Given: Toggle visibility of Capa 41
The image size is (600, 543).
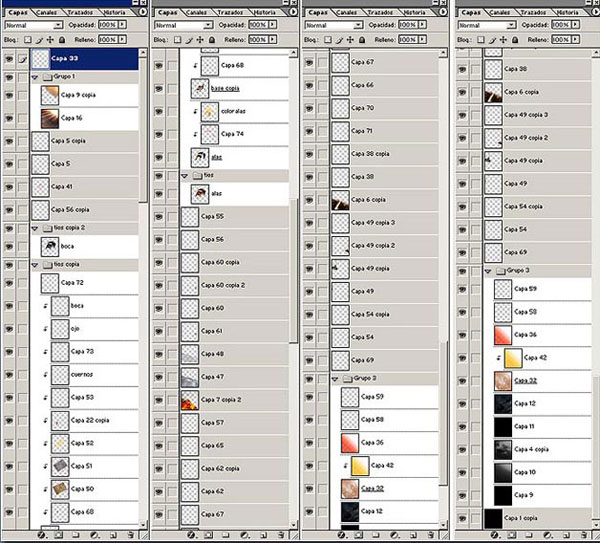Looking at the screenshot, I should [x=9, y=187].
